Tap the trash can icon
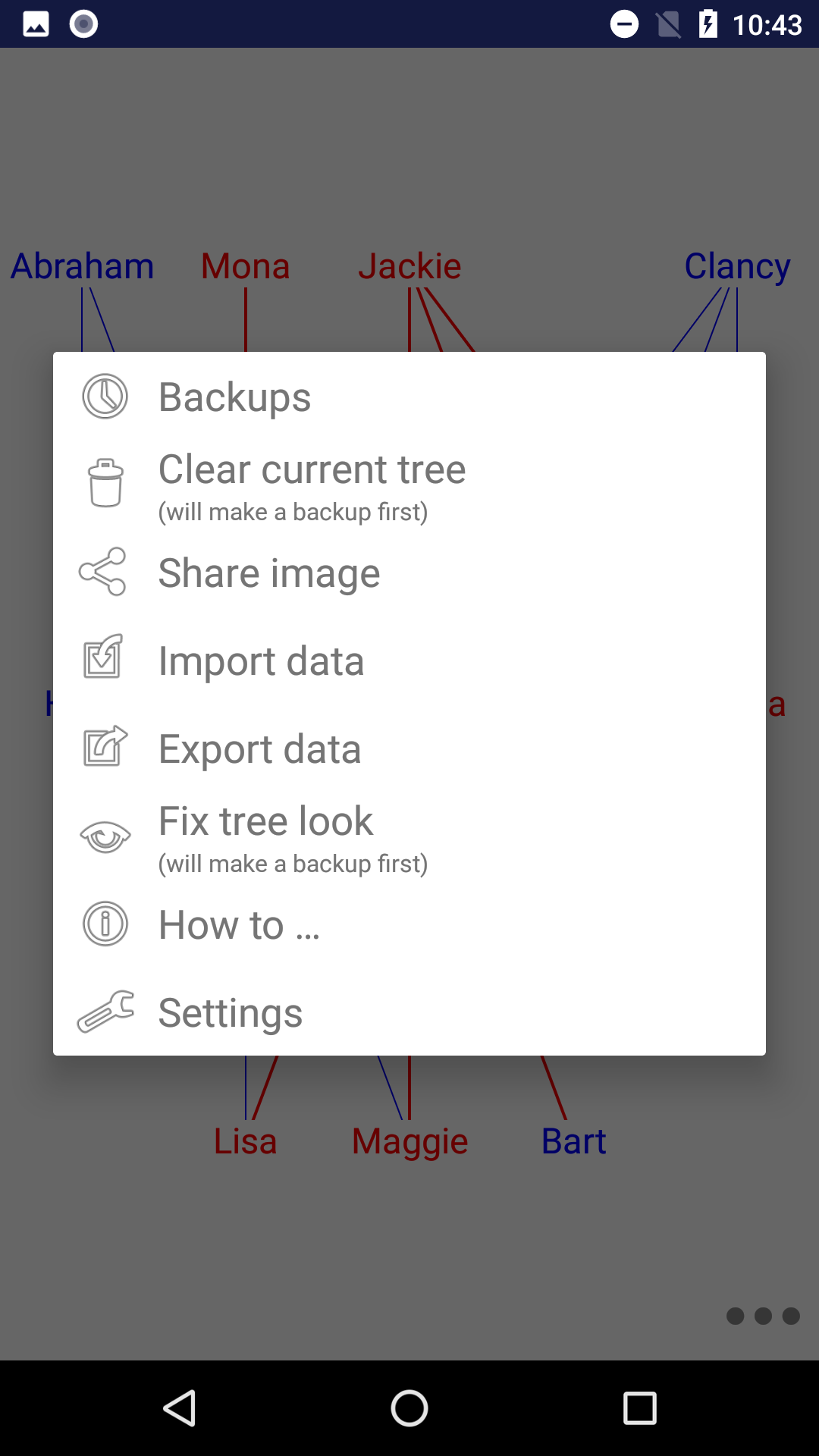The height and width of the screenshot is (1456, 819). coord(105,483)
